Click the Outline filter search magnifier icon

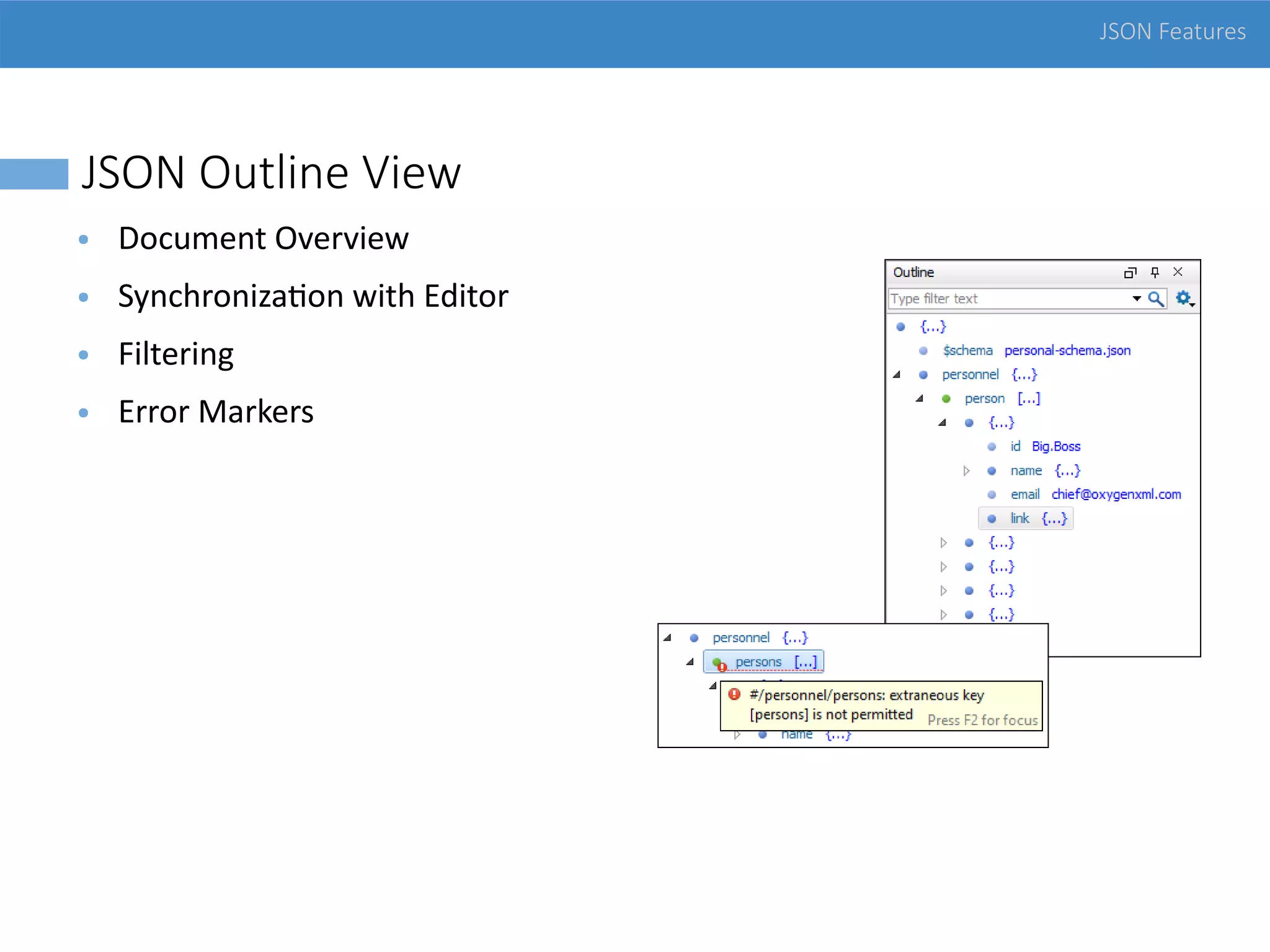(x=1156, y=299)
